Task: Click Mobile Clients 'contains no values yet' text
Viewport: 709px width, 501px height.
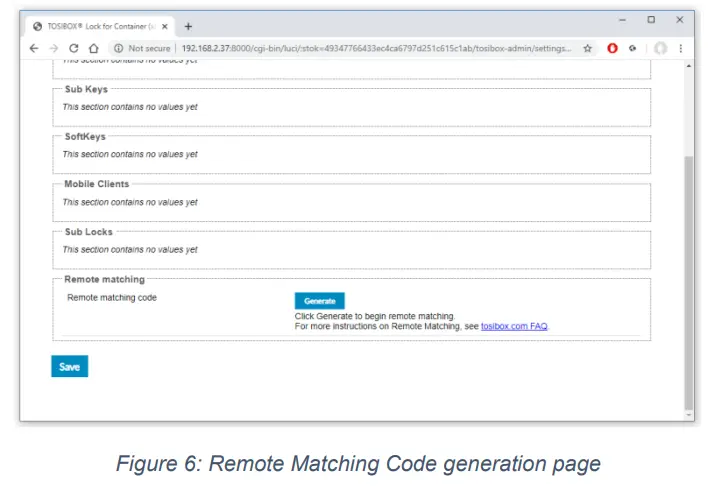Action: tap(130, 202)
